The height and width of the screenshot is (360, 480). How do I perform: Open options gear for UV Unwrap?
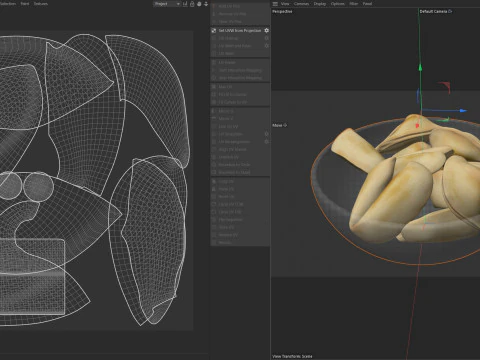[266, 38]
